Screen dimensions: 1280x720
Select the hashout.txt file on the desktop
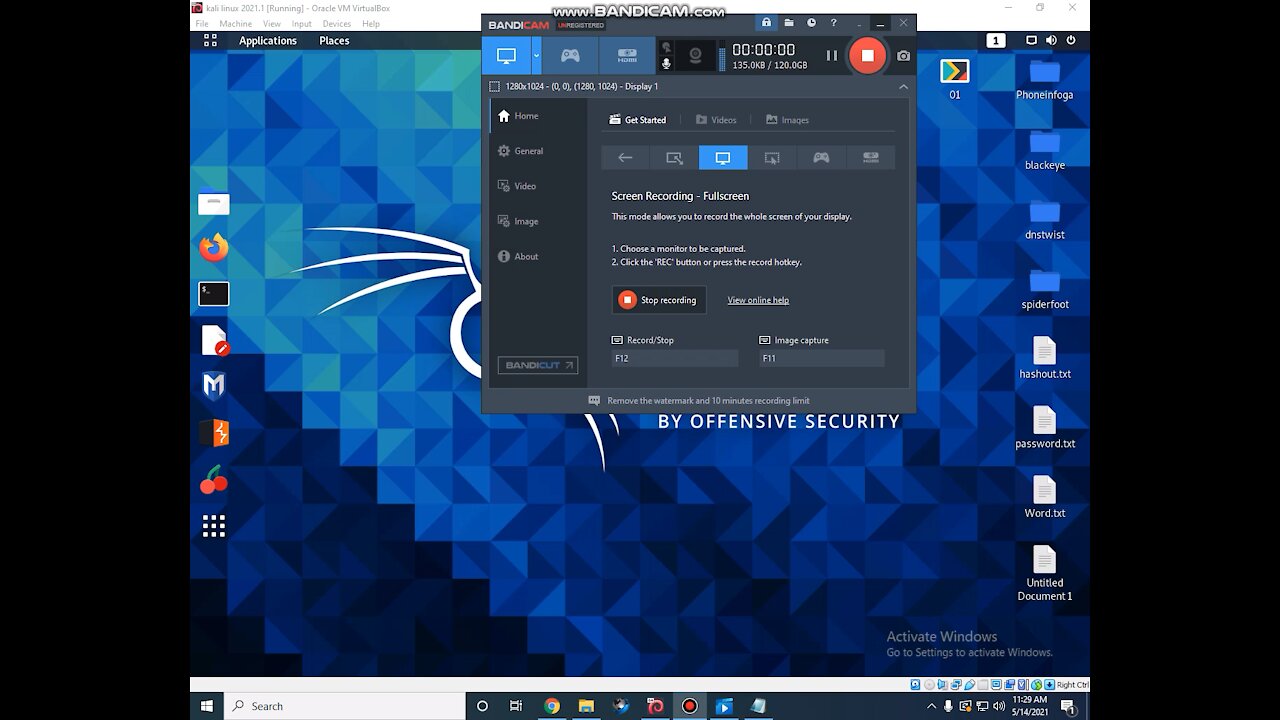[1044, 358]
